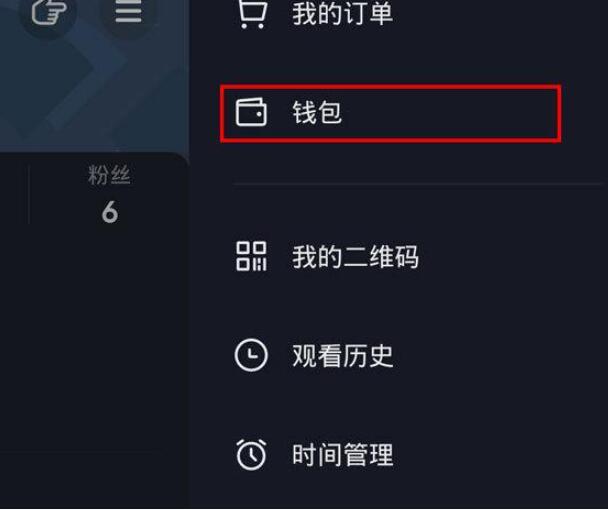The image size is (608, 510).
Task: Select the 时间管理 text label
Action: (343, 455)
